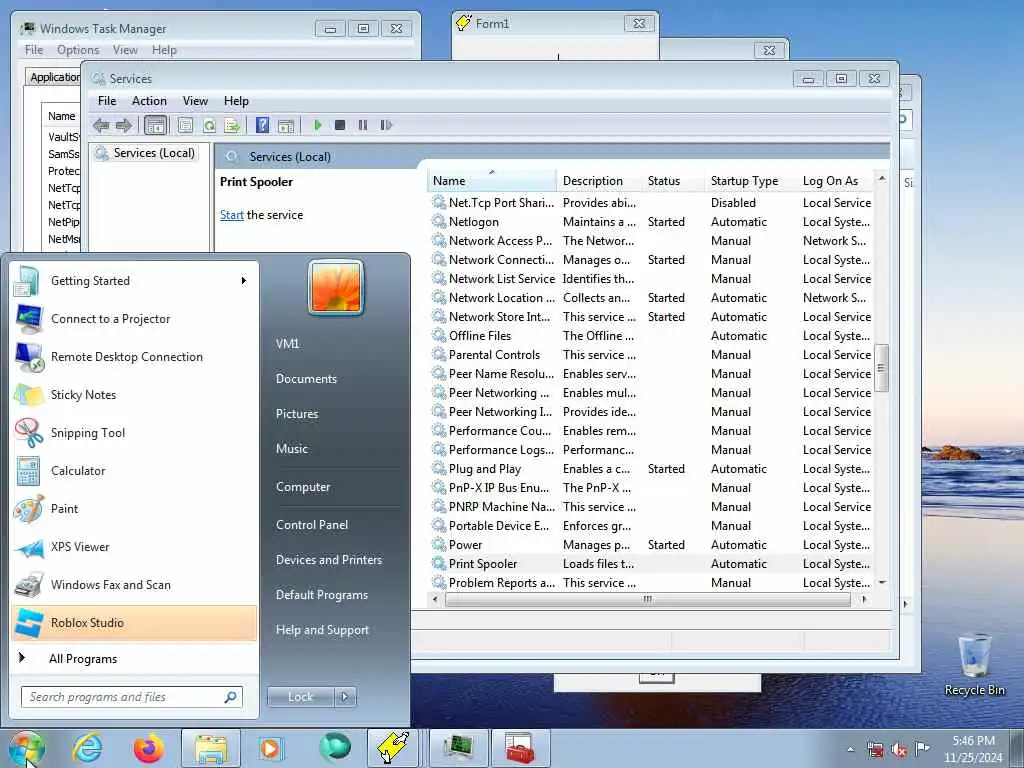Click the services list vertical scrollbar thumb

[881, 368]
